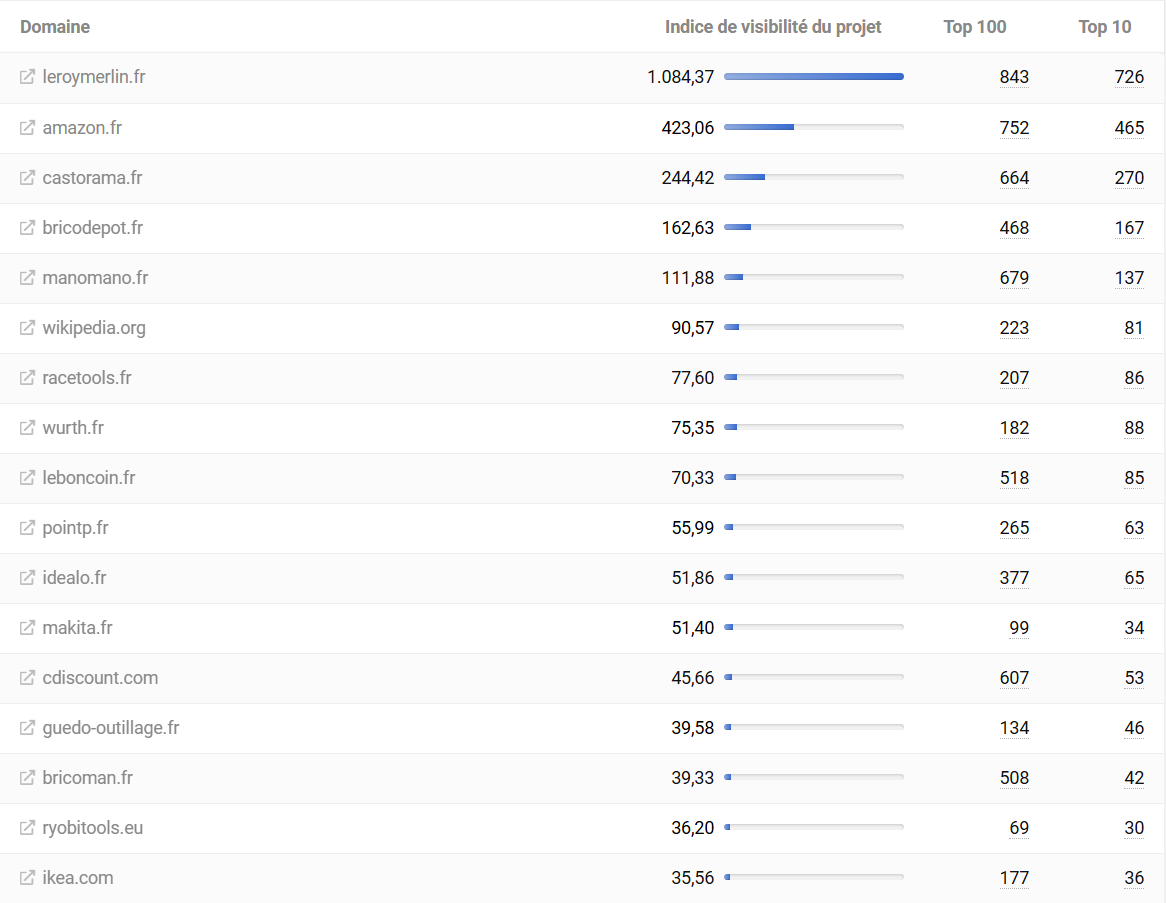Click external link icon beside leboncoin.fr
The width and height of the screenshot is (1166, 903).
point(28,478)
